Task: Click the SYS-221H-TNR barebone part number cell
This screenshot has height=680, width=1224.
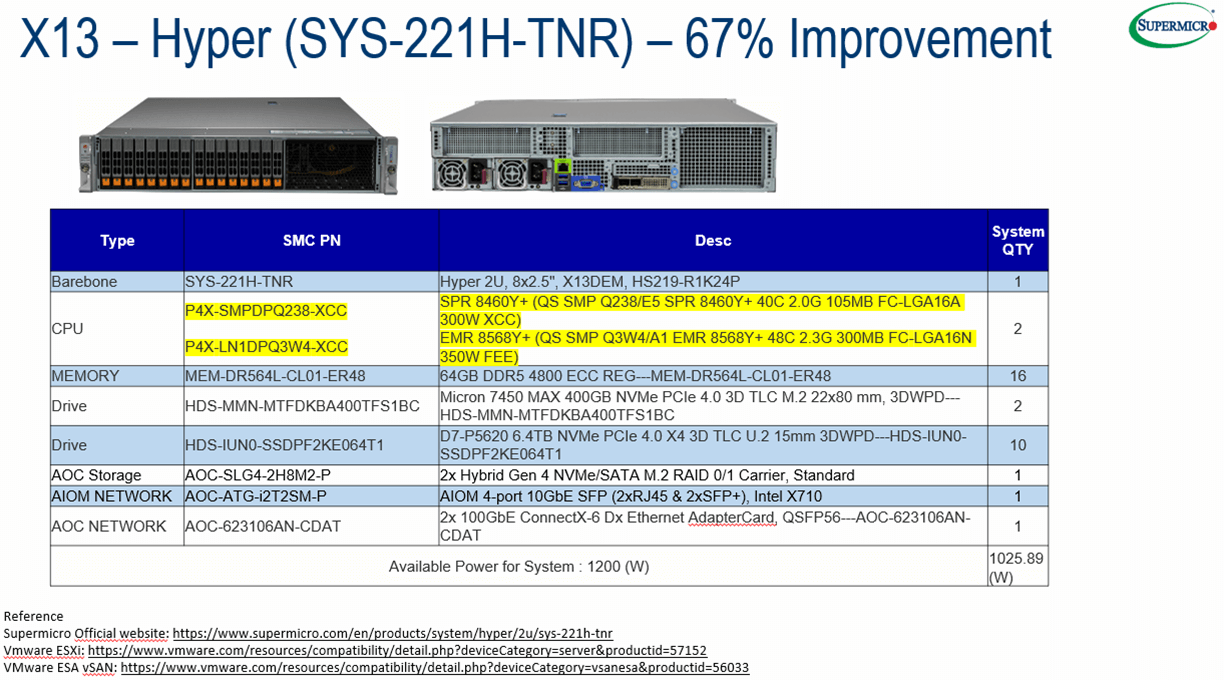Action: click(239, 282)
